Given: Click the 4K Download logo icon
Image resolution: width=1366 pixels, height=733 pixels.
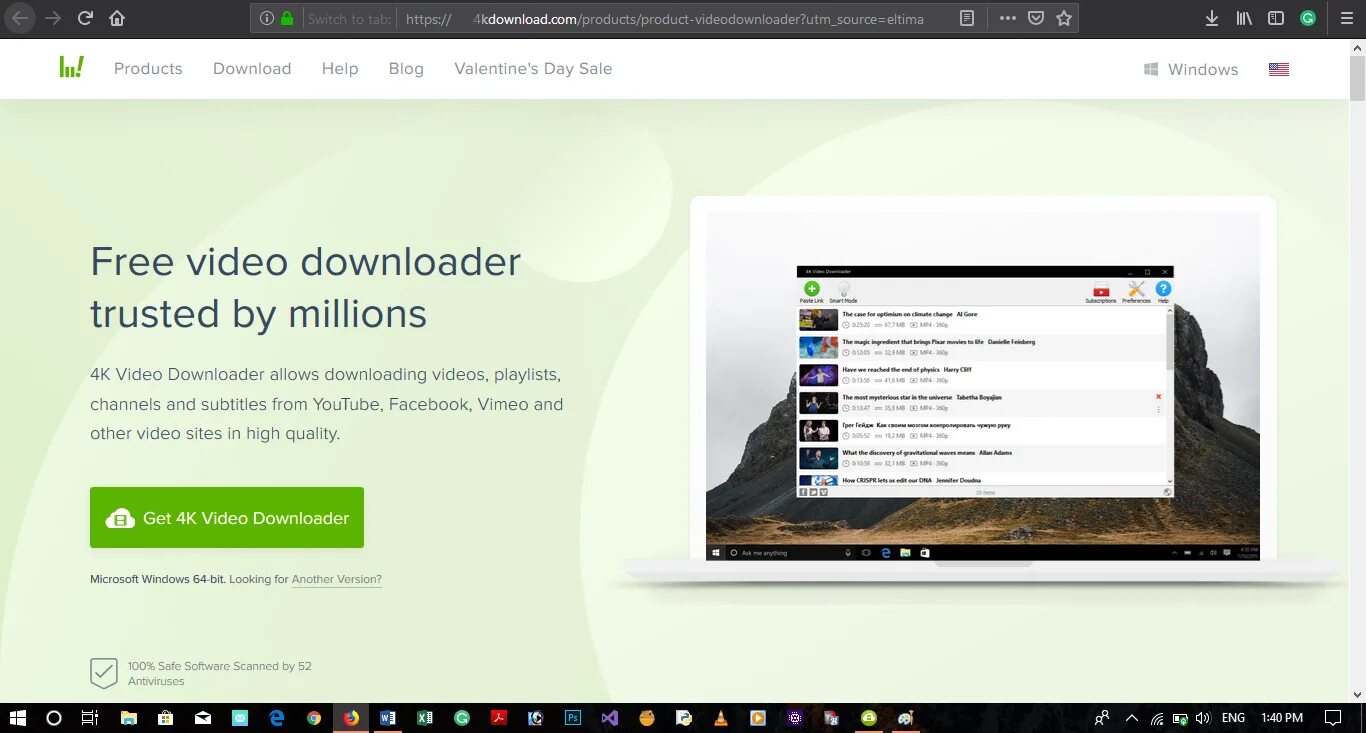Looking at the screenshot, I should [71, 67].
